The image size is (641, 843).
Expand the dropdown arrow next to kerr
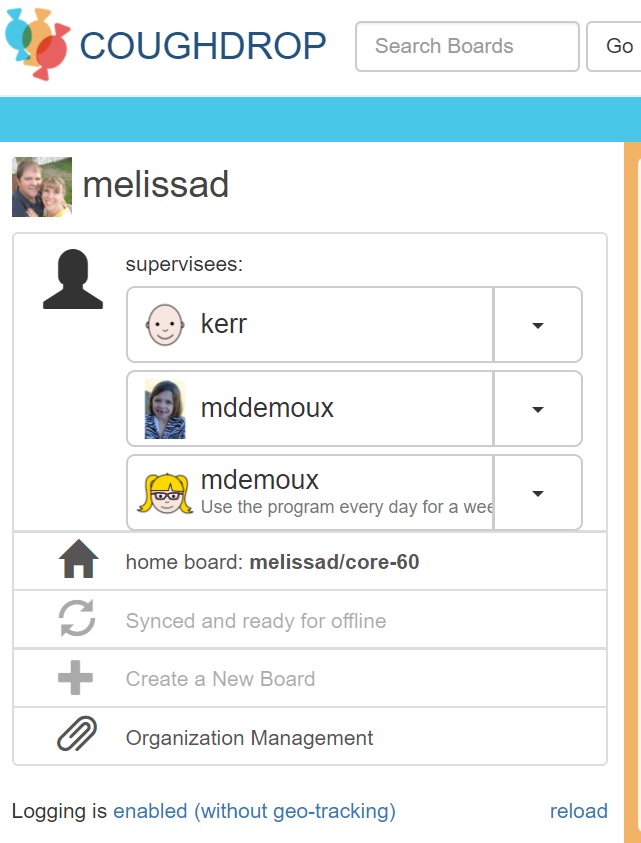[537, 325]
